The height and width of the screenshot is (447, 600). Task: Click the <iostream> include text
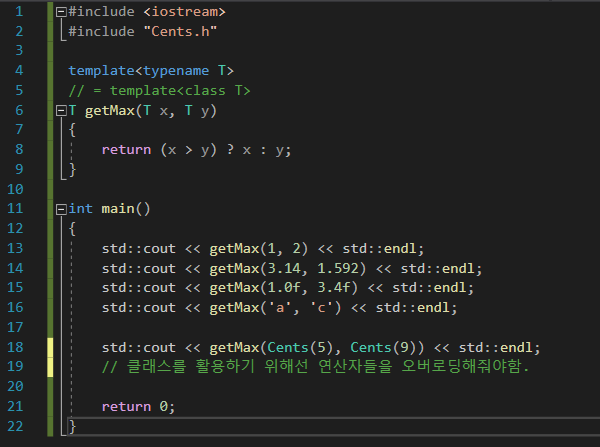[184, 11]
